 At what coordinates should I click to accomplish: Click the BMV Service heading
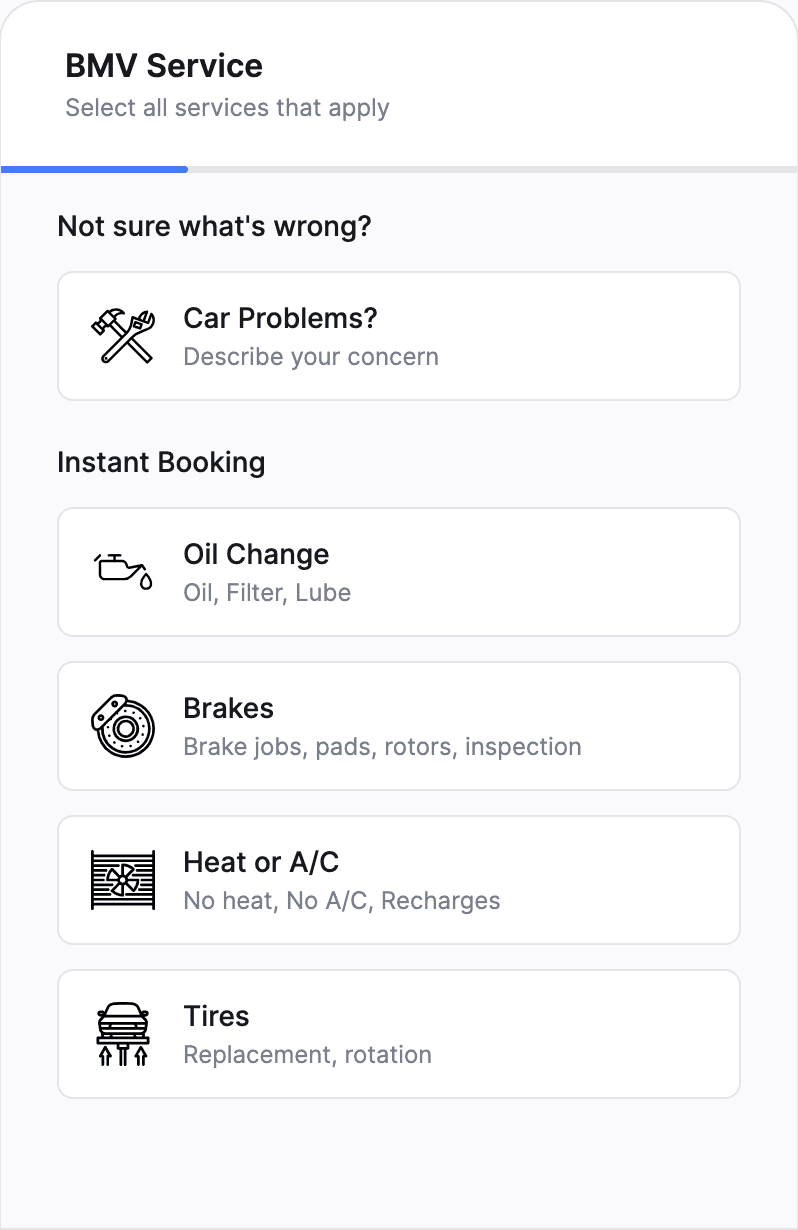164,66
